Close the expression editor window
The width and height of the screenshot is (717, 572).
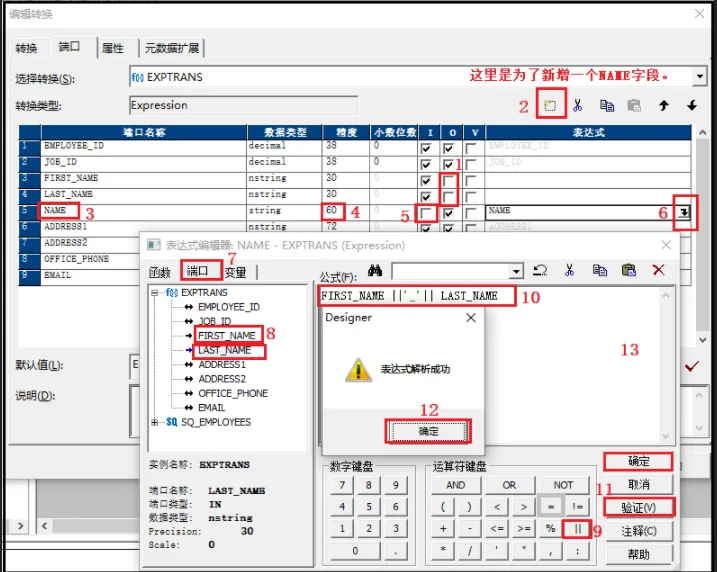666,245
